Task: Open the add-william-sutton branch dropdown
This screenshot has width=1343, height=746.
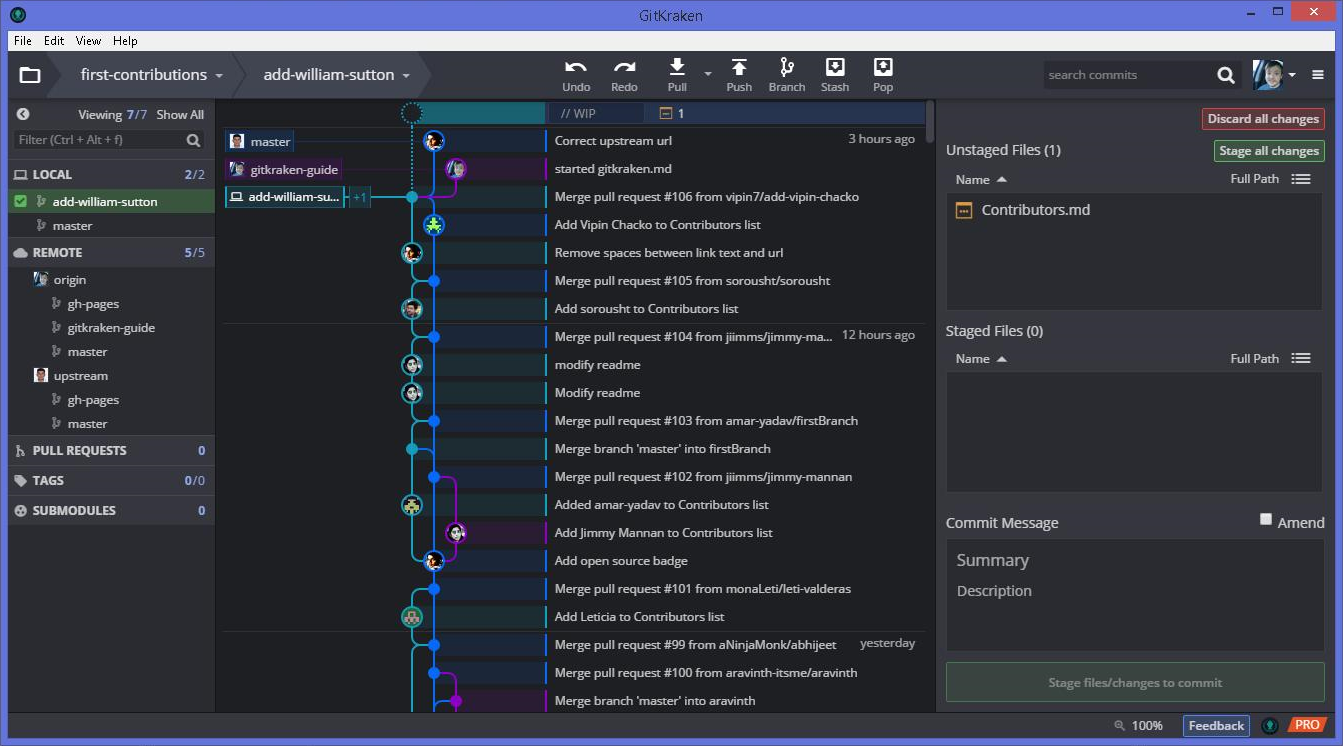Action: point(337,75)
